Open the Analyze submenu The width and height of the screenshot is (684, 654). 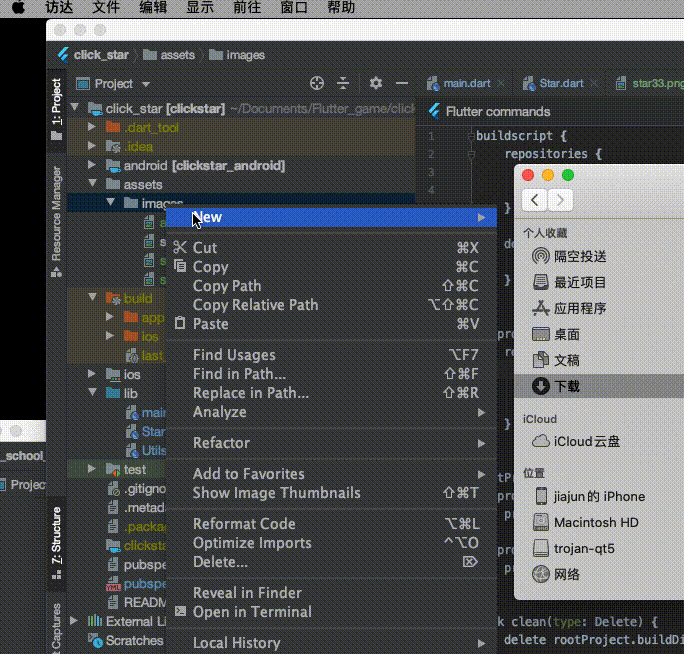[x=331, y=412]
